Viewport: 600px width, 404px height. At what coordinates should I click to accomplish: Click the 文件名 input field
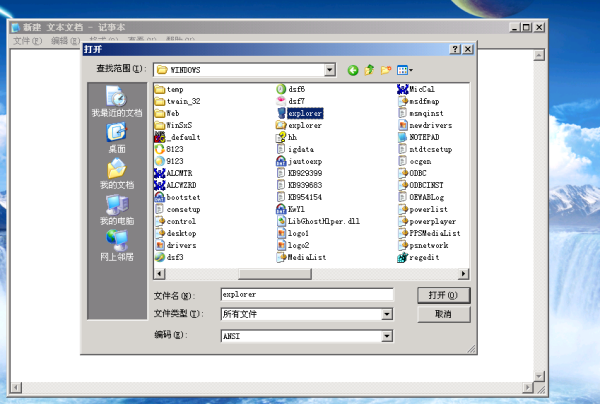click(305, 295)
